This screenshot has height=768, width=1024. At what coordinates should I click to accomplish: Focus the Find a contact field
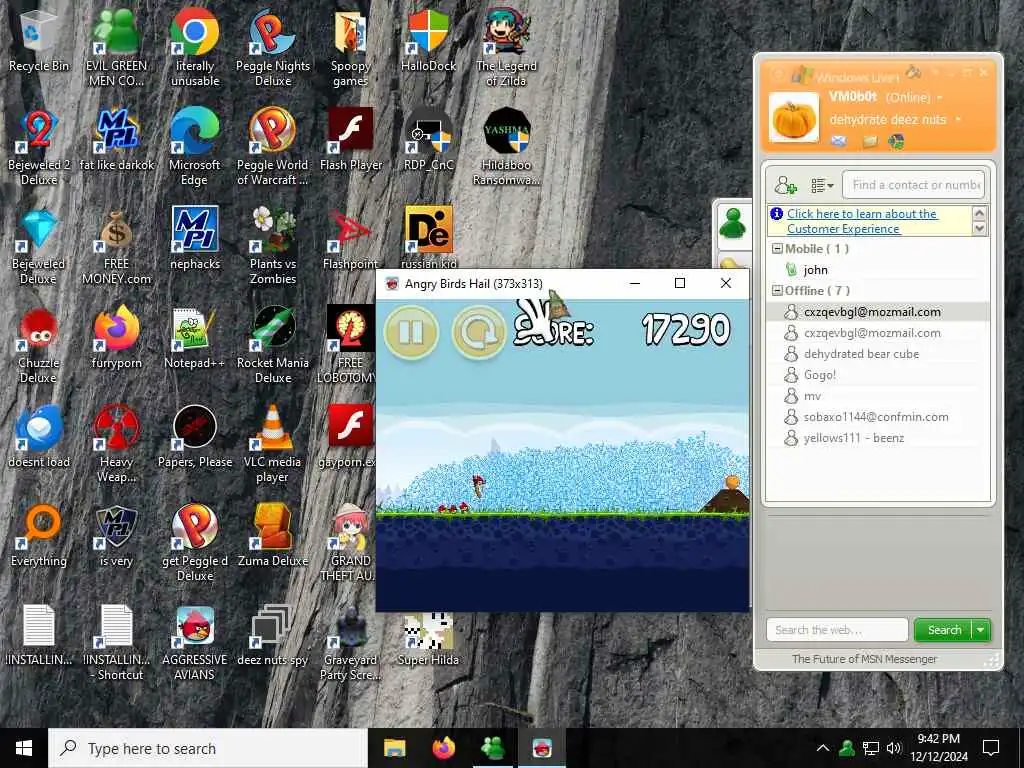pos(913,185)
